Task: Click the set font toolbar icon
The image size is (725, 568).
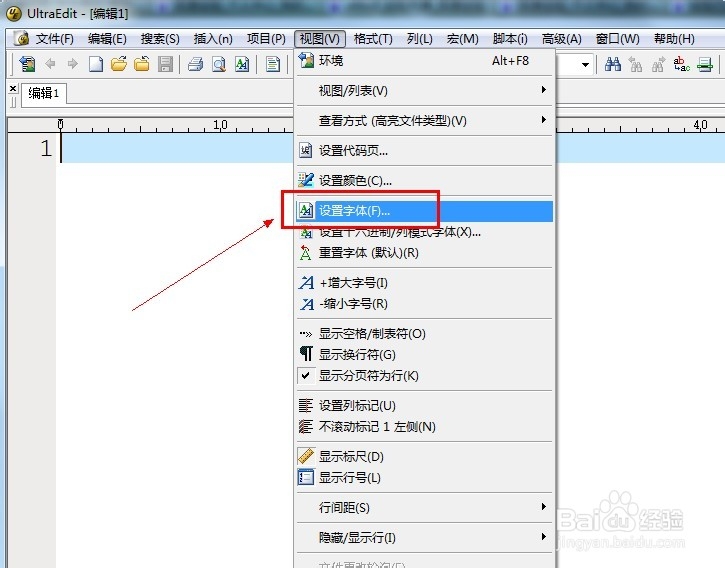Action: click(242, 64)
